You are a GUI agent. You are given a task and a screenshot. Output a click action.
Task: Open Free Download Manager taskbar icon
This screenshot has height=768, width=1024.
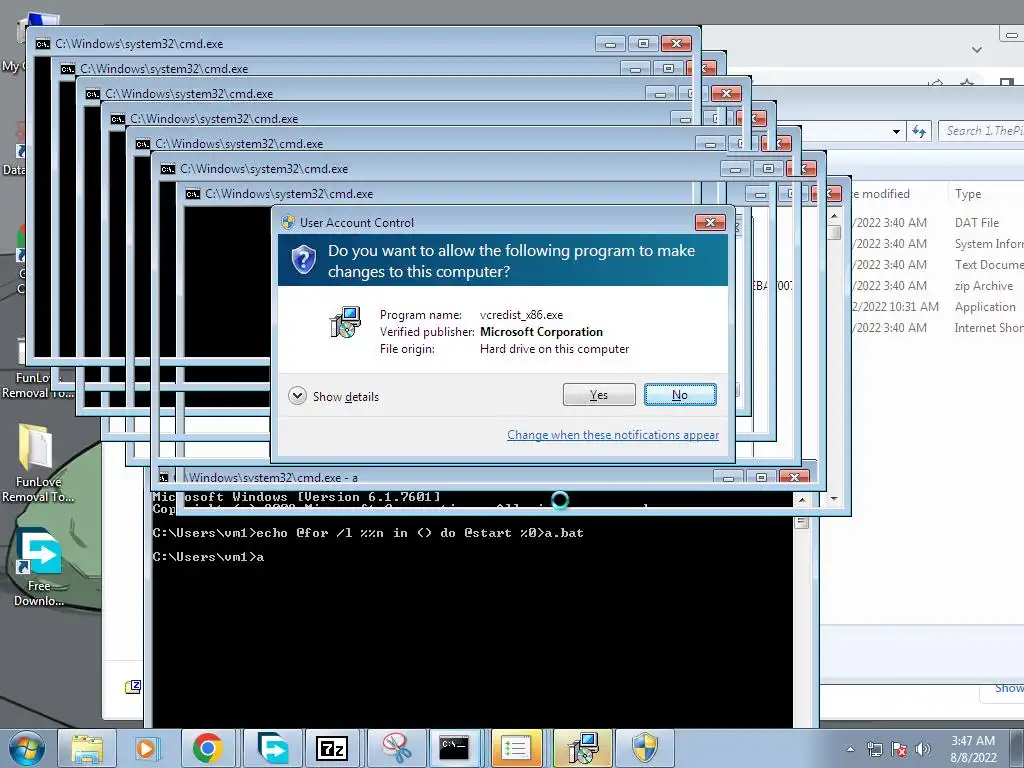(272, 748)
